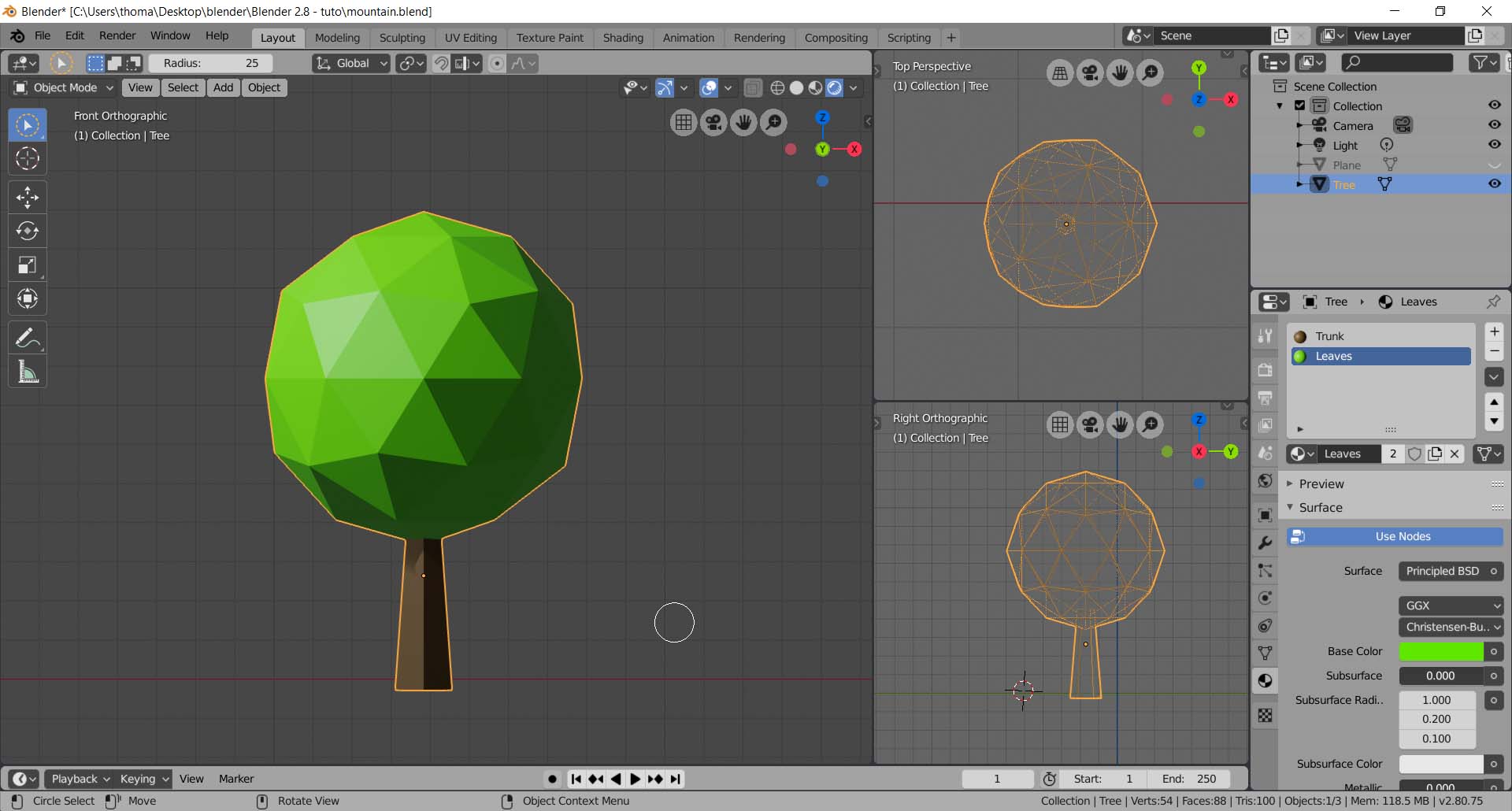1512x811 pixels.
Task: Open the Render menu
Action: (x=117, y=36)
